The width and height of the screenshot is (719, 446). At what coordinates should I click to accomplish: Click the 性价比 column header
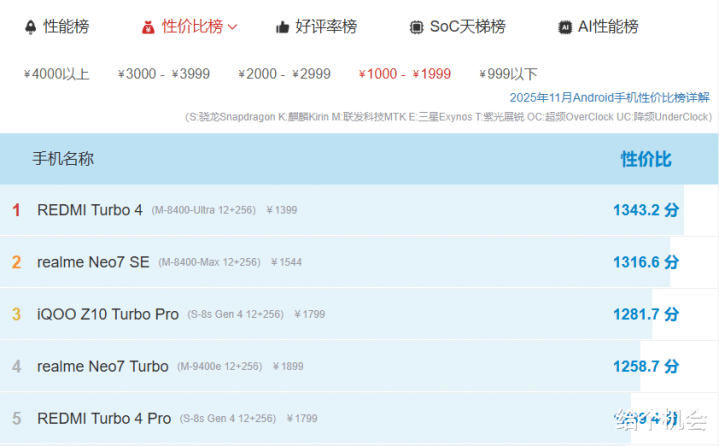pyautogui.click(x=646, y=160)
